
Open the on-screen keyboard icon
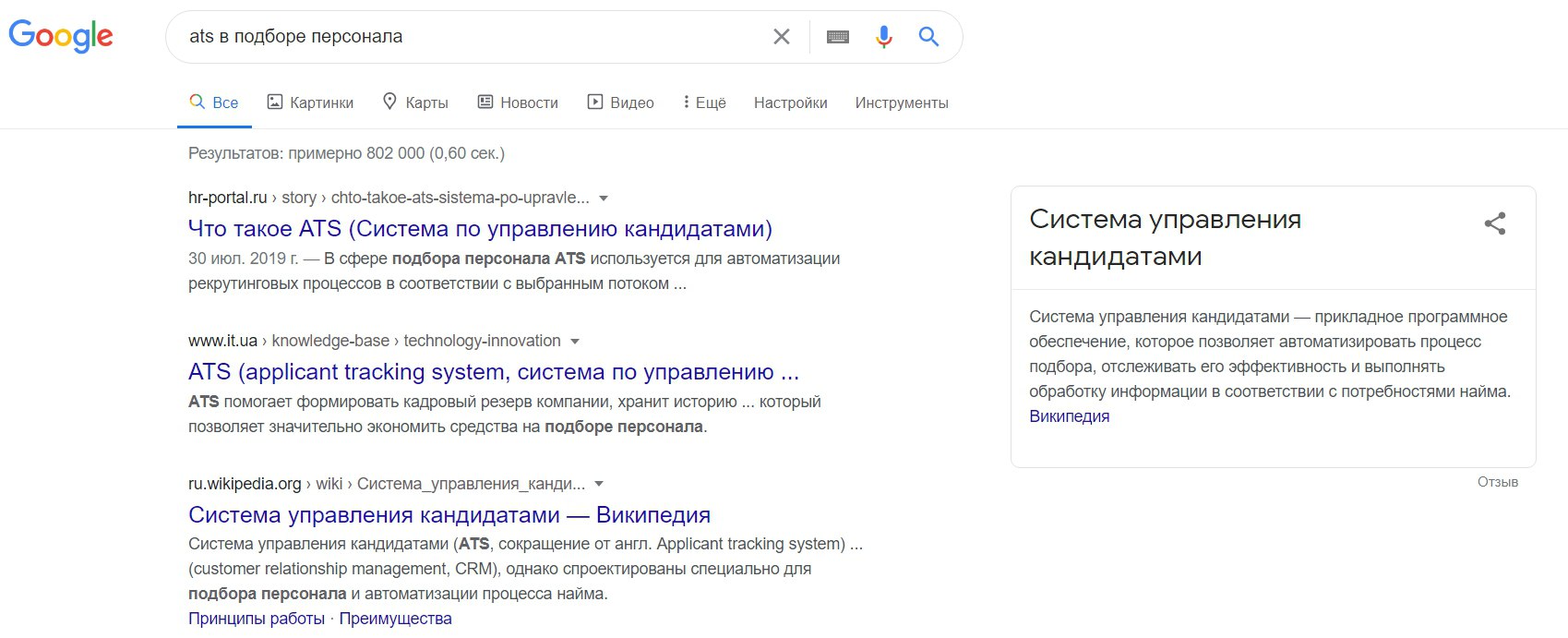838,37
